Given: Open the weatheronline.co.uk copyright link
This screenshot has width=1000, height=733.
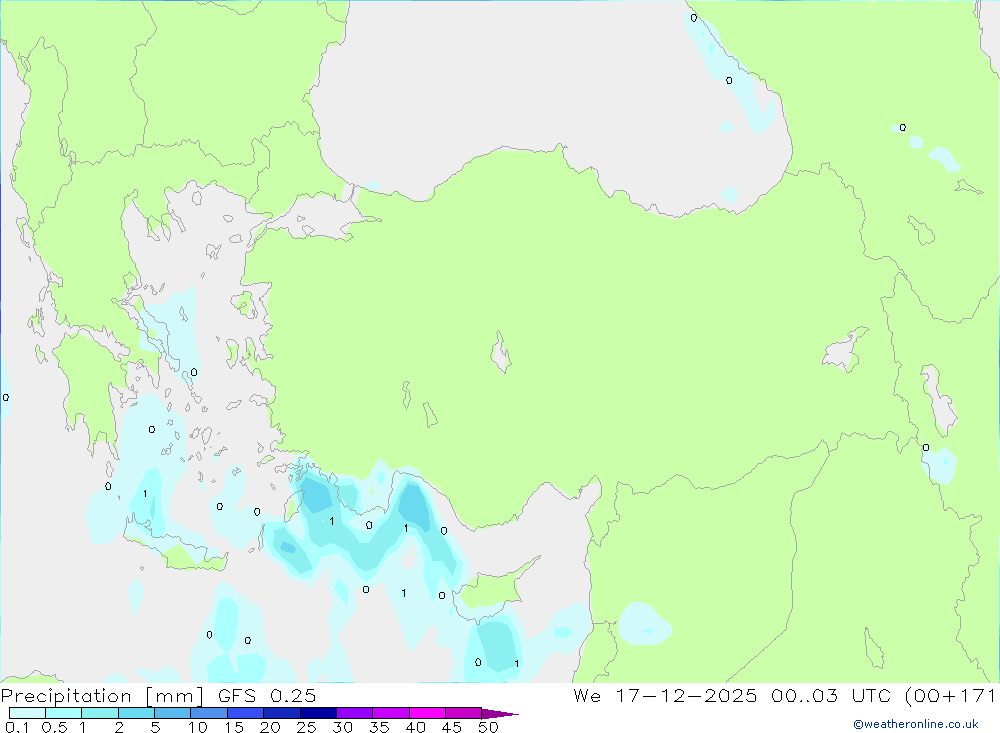Looking at the screenshot, I should pyautogui.click(x=916, y=724).
